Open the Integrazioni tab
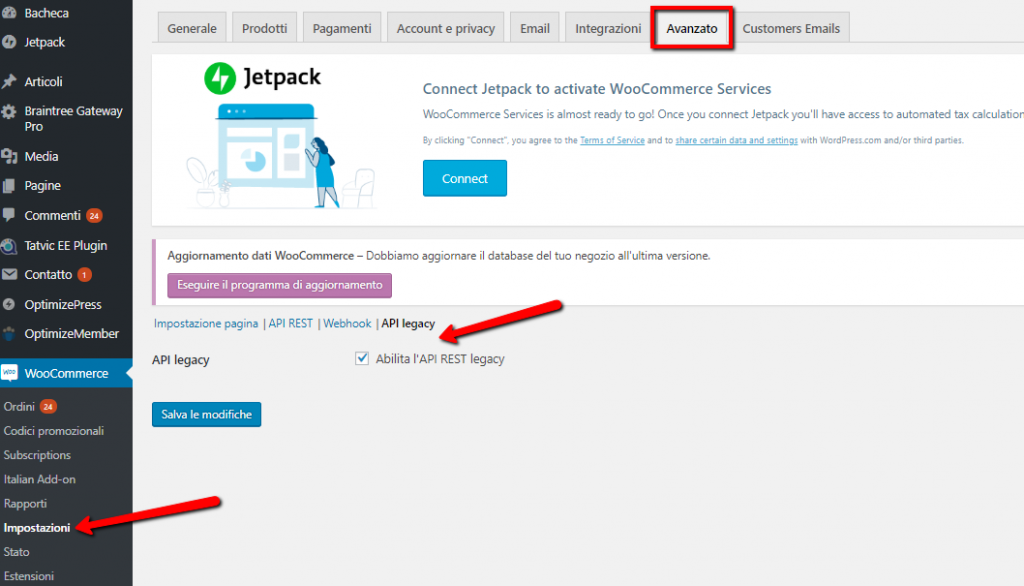The height and width of the screenshot is (586, 1024). tap(608, 28)
